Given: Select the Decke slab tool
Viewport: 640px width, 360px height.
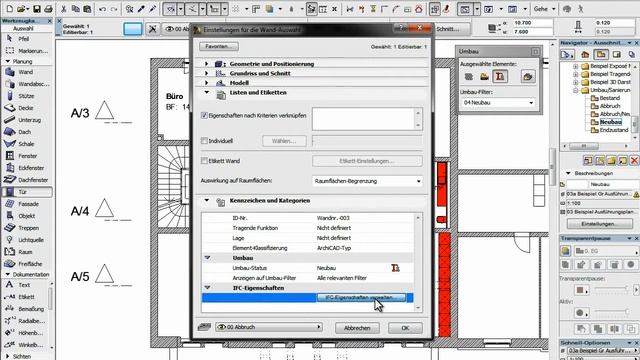Looking at the screenshot, I should tap(26, 108).
